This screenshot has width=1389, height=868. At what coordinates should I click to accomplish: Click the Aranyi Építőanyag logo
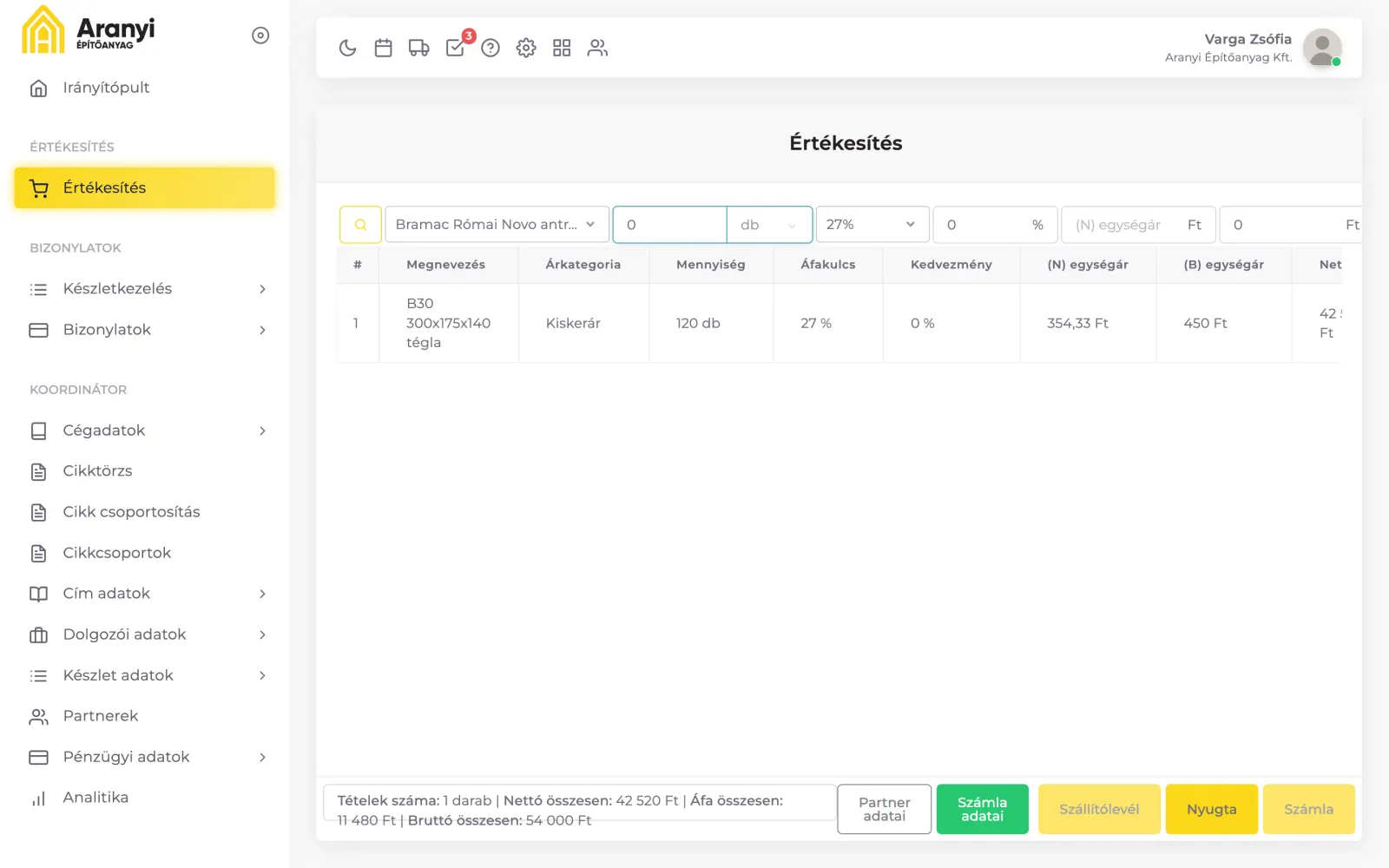click(x=89, y=30)
